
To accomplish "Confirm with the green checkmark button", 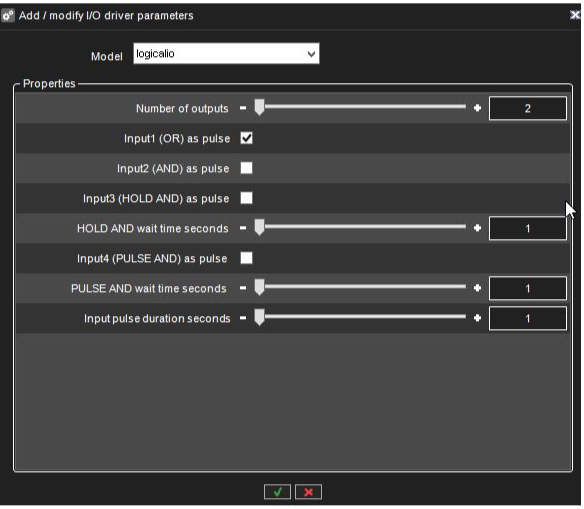I will click(277, 492).
